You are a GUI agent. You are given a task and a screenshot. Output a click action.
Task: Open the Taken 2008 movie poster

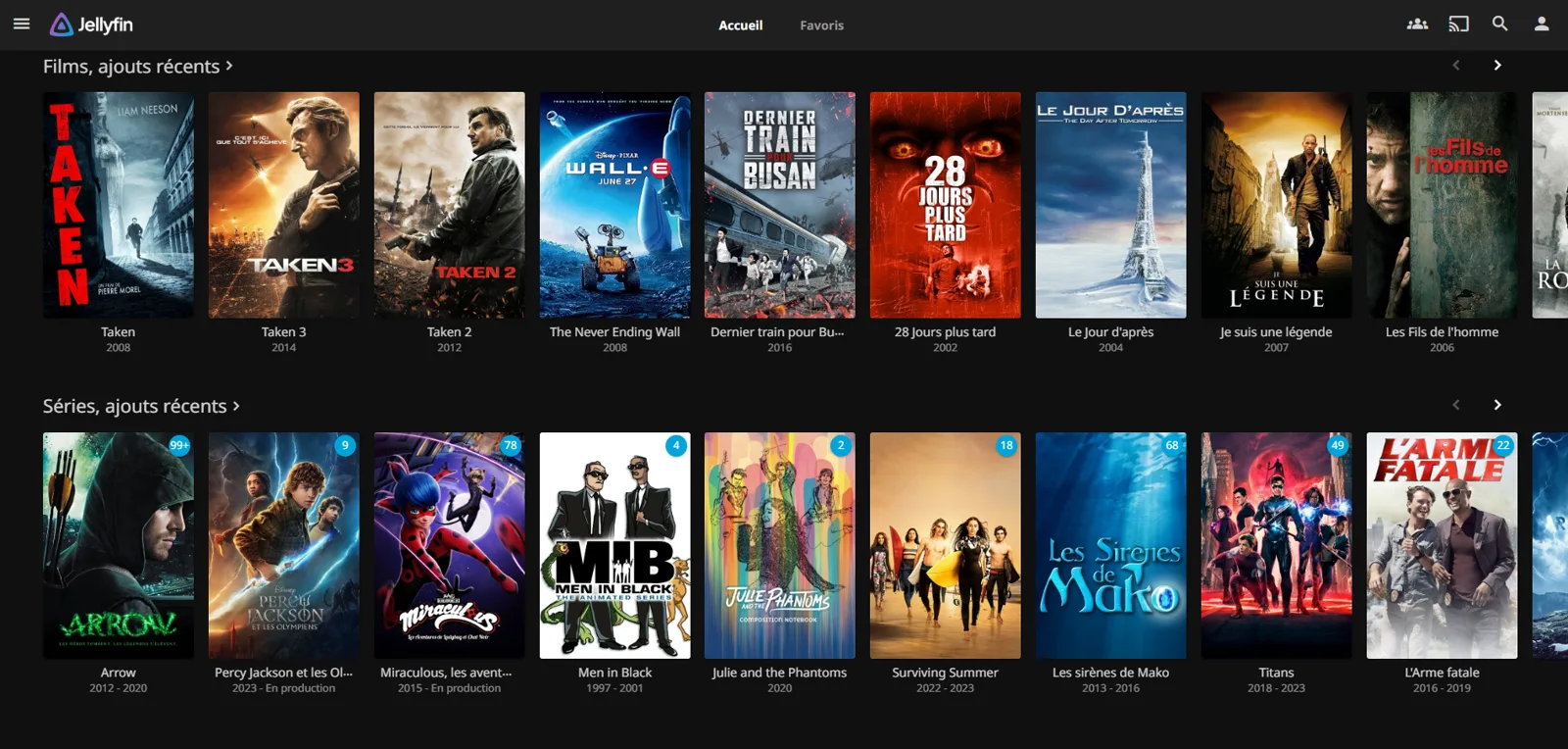coord(119,205)
